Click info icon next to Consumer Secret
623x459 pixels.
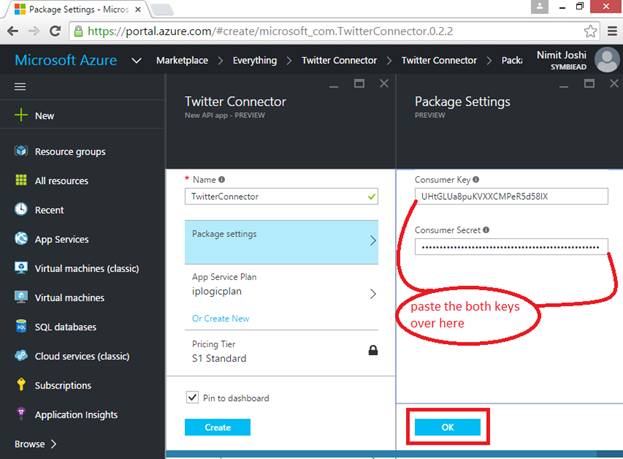pos(486,230)
